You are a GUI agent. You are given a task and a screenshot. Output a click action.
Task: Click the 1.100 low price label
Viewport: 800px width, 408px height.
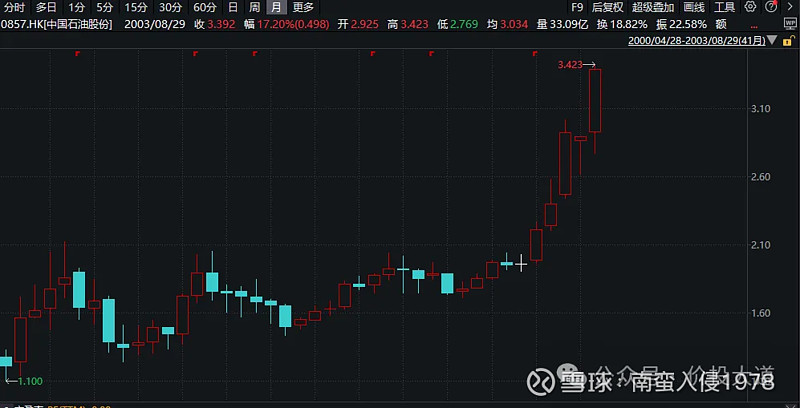[30, 381]
